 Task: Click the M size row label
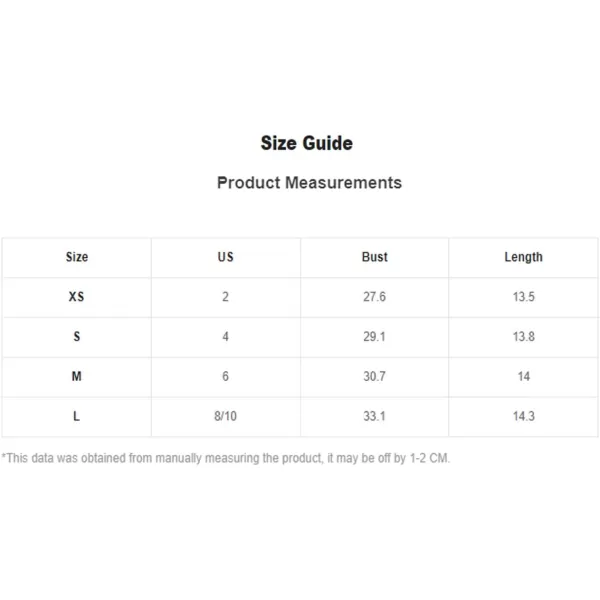[77, 376]
